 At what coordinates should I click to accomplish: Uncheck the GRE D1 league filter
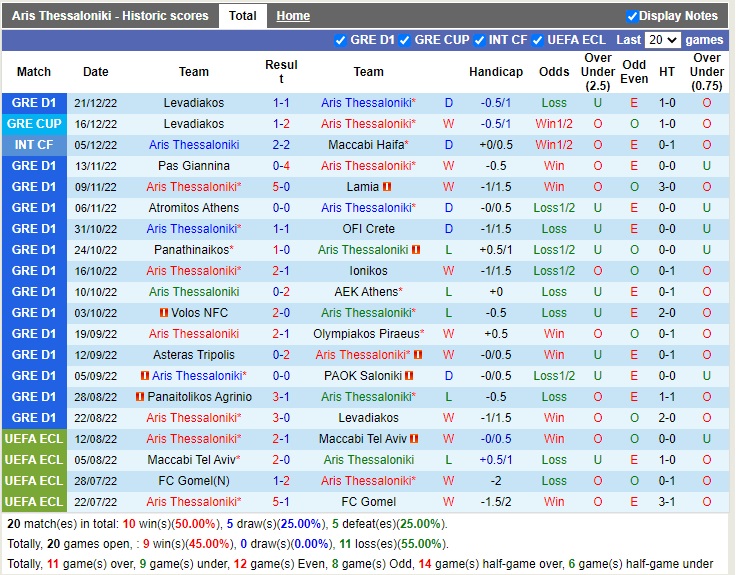click(x=340, y=41)
